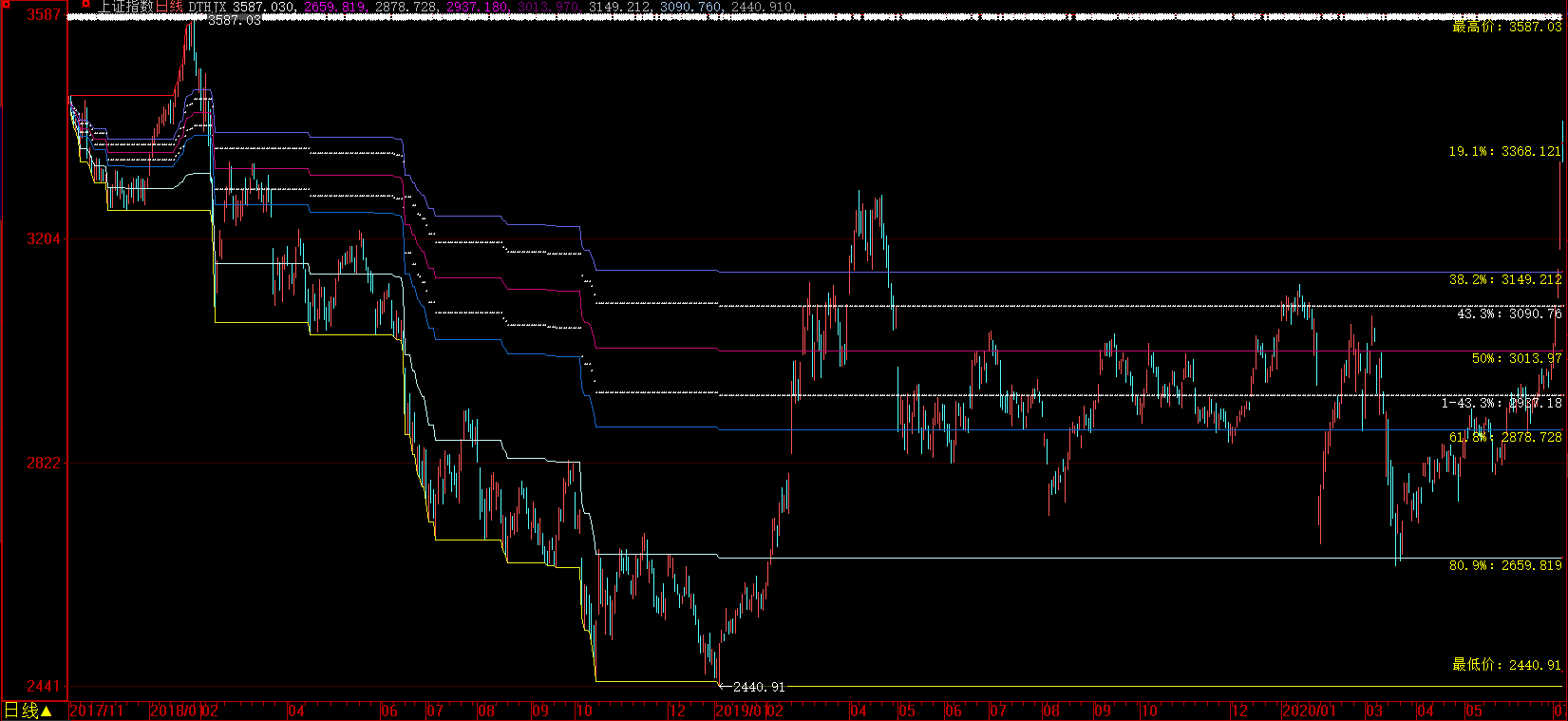Select the 2020/01 date on time axis
1568x721 pixels.
click(1308, 711)
